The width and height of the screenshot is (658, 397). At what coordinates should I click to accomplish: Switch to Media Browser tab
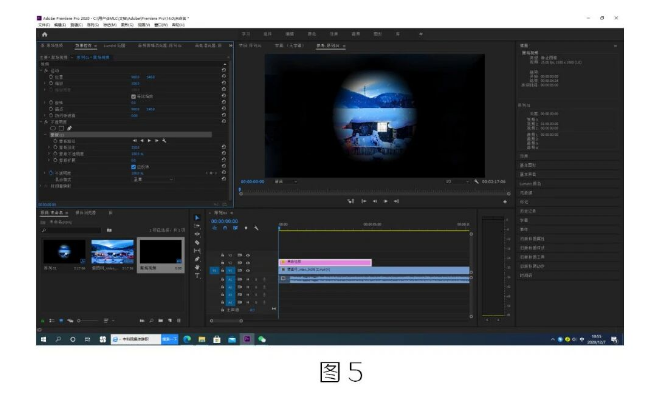tap(85, 213)
